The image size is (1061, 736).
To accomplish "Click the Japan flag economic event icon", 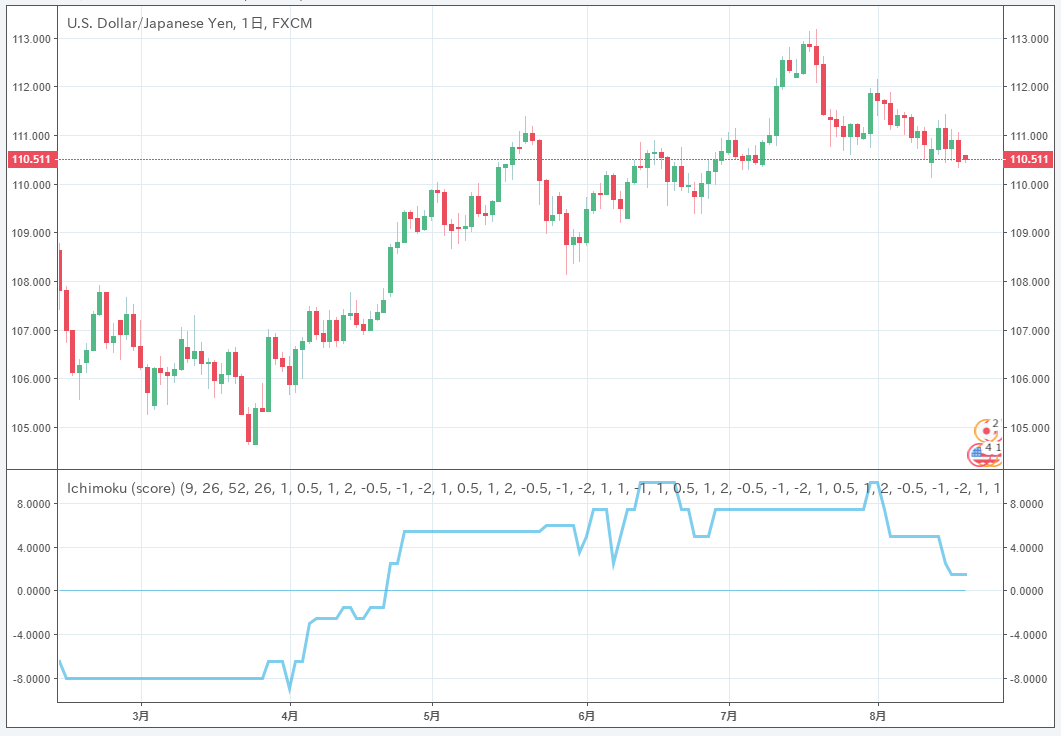I will tap(987, 430).
